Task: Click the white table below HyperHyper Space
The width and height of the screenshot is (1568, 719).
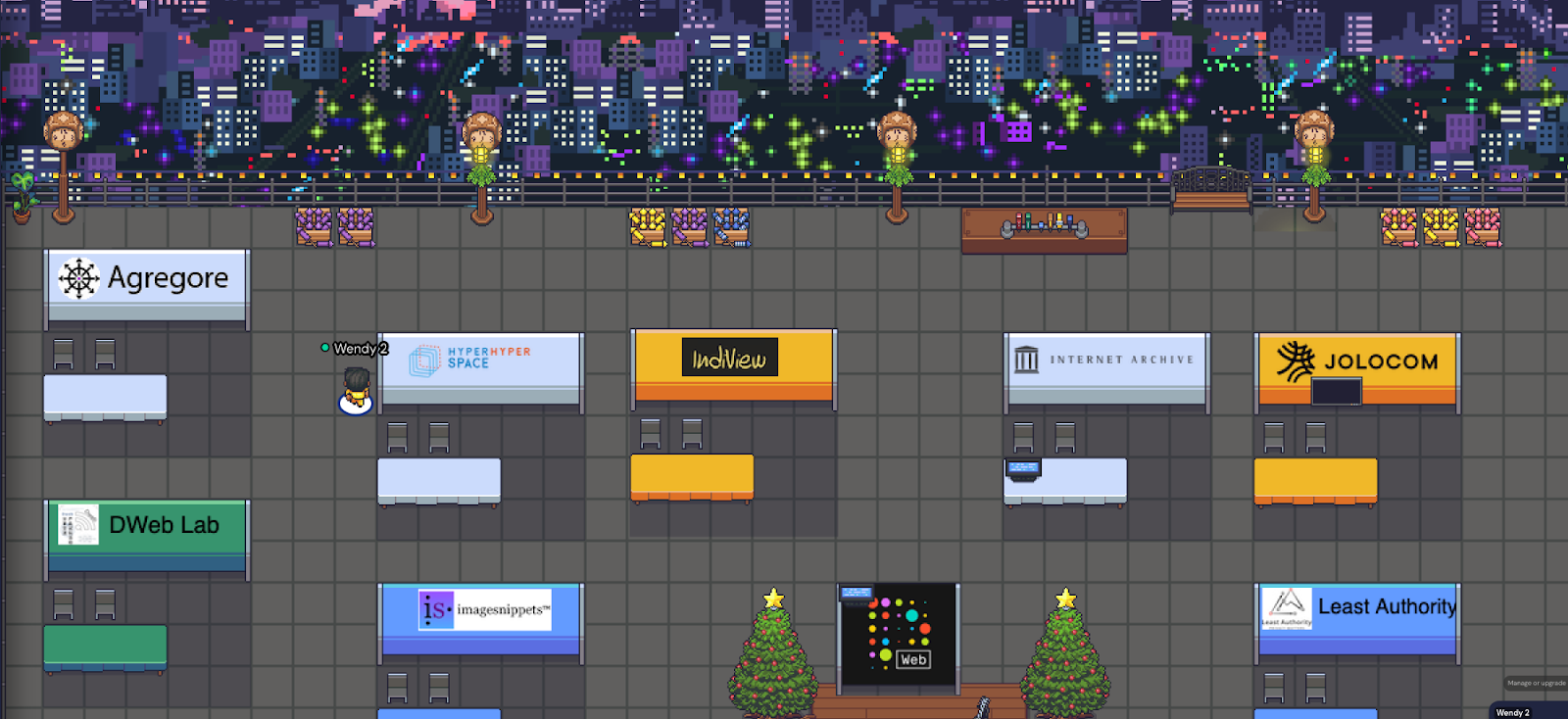Action: click(x=439, y=482)
